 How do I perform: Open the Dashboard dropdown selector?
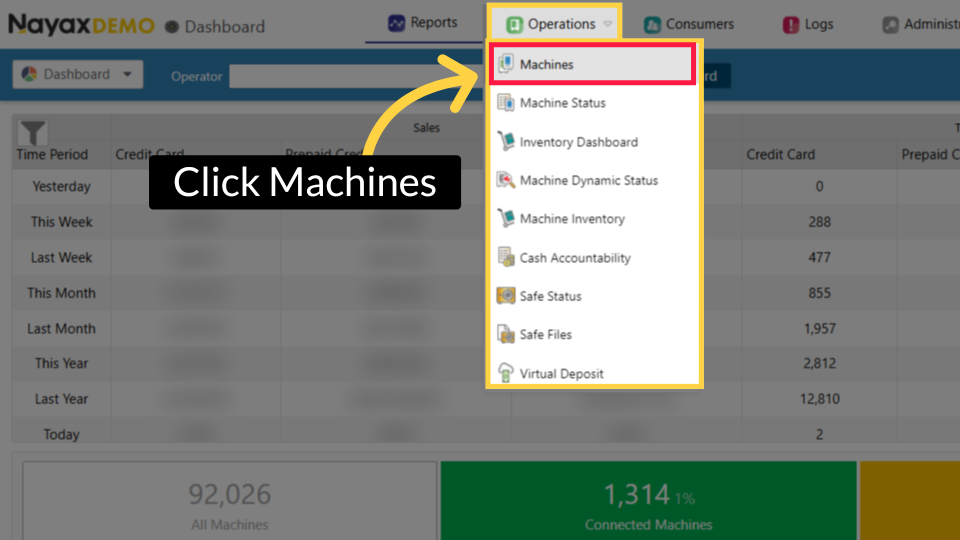pos(78,75)
